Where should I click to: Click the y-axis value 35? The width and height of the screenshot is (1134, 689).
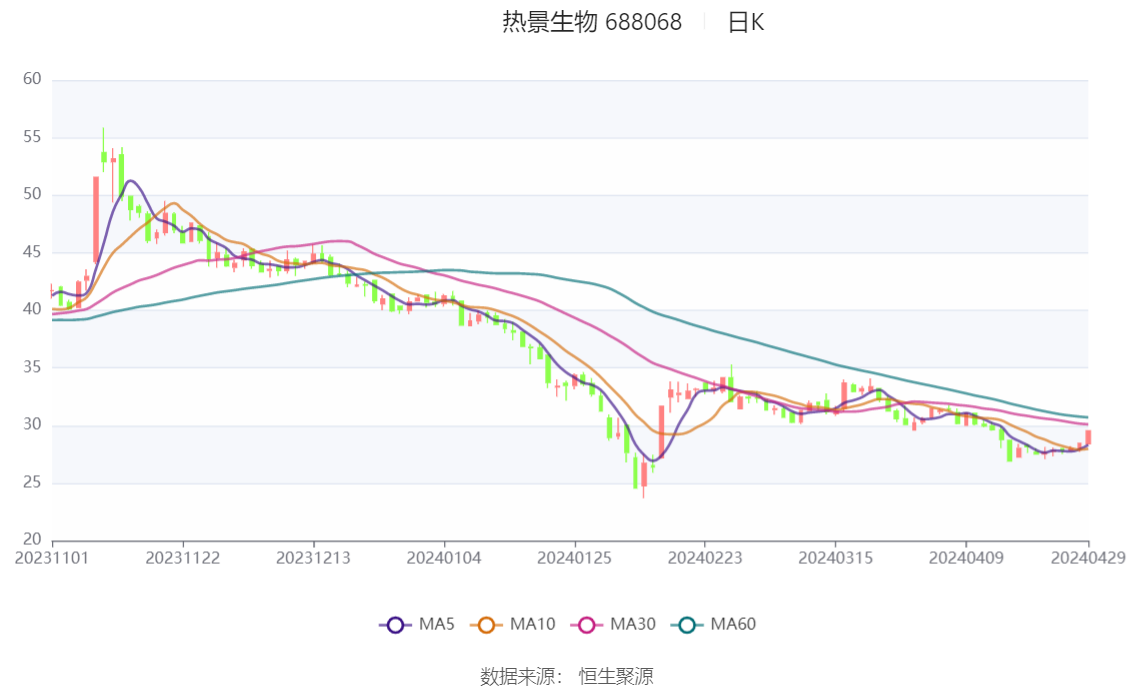(x=32, y=367)
